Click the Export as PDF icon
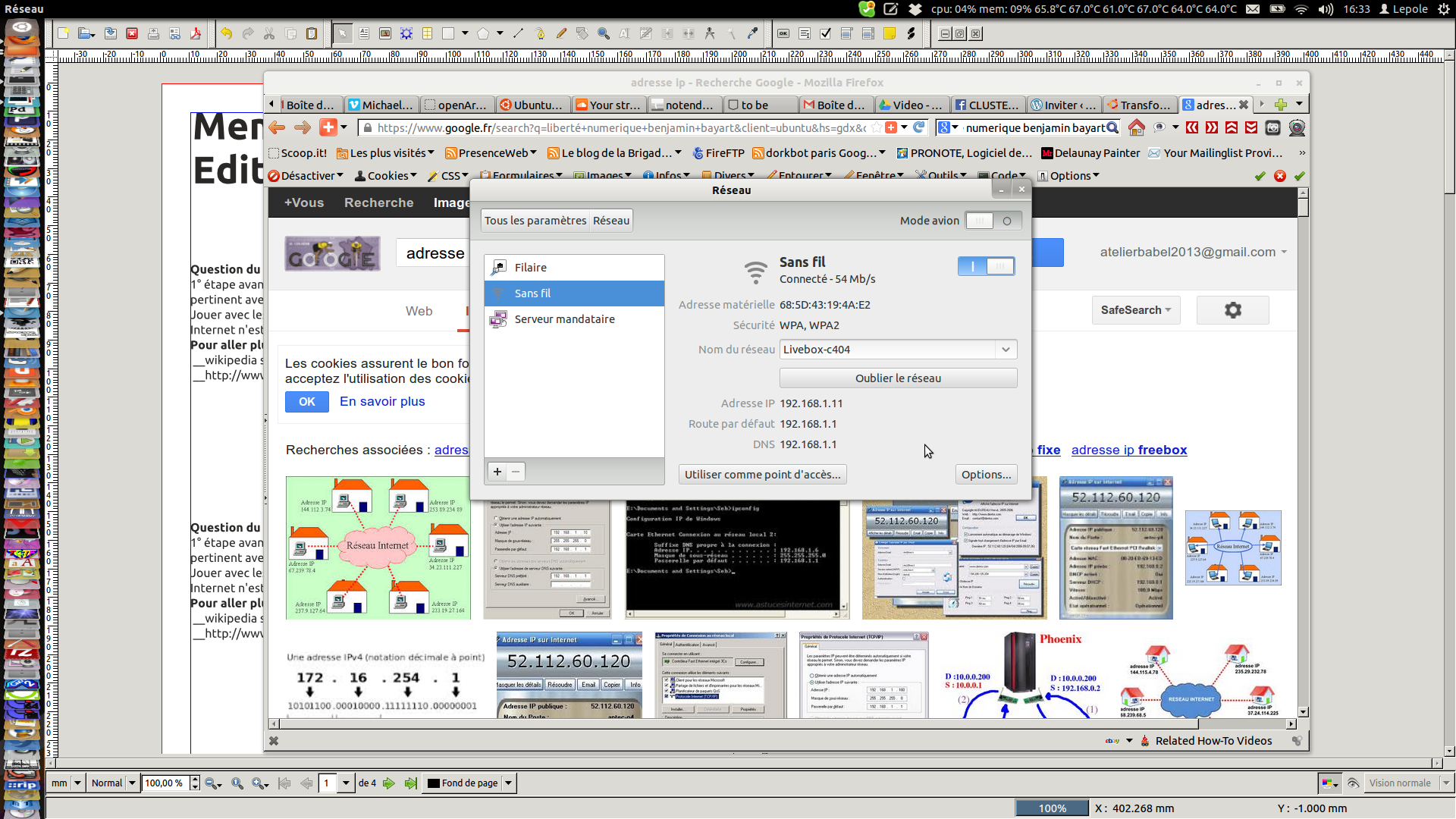This screenshot has height=819, width=1456. pyautogui.click(x=196, y=33)
